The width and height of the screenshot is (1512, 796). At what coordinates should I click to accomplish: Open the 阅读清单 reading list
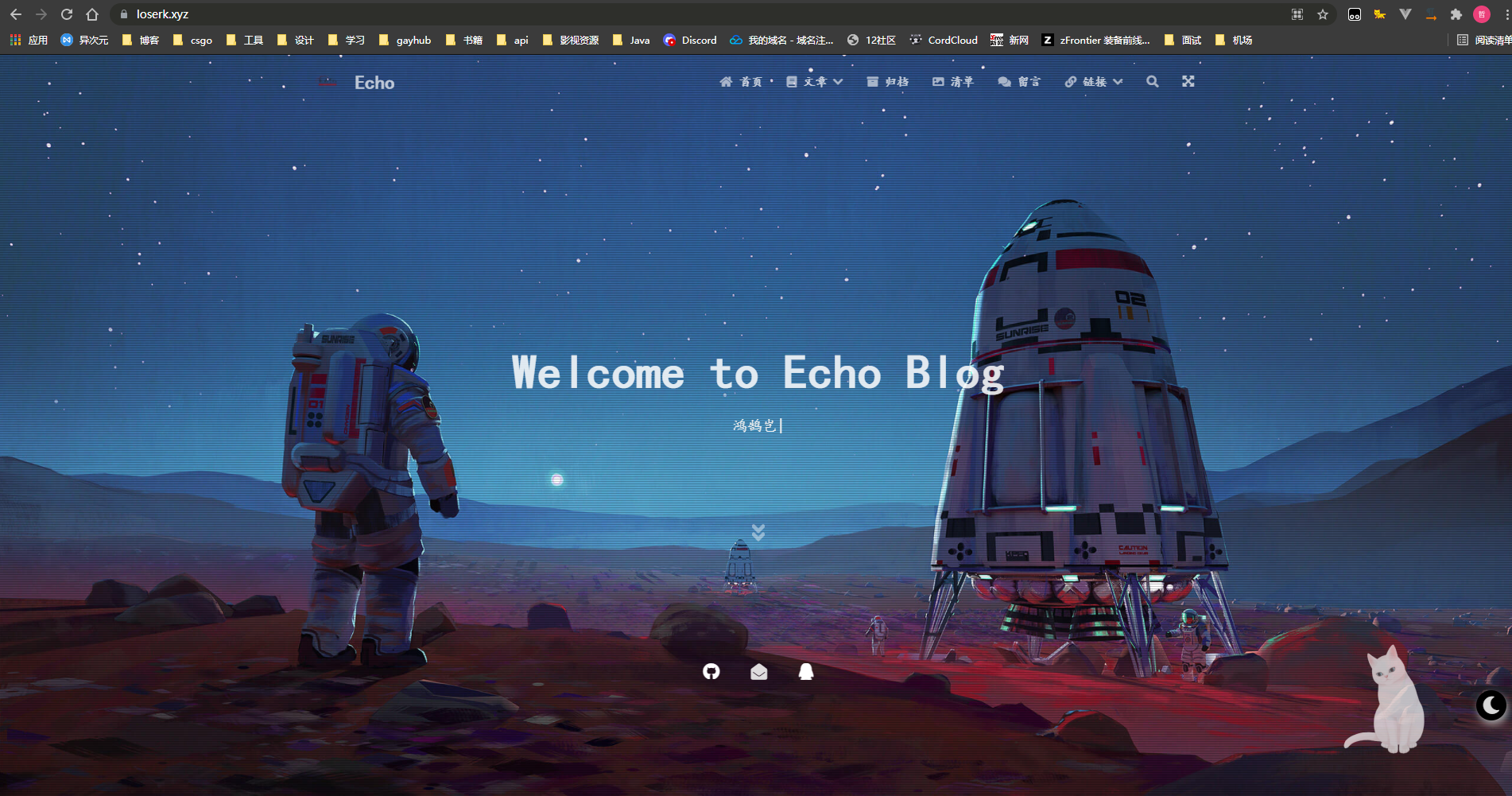1484,40
